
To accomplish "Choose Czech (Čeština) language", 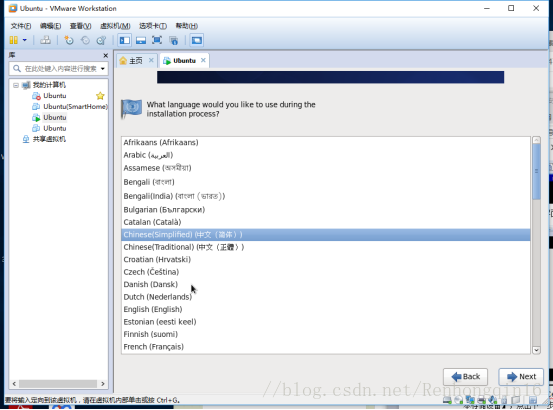I will 326,272.
